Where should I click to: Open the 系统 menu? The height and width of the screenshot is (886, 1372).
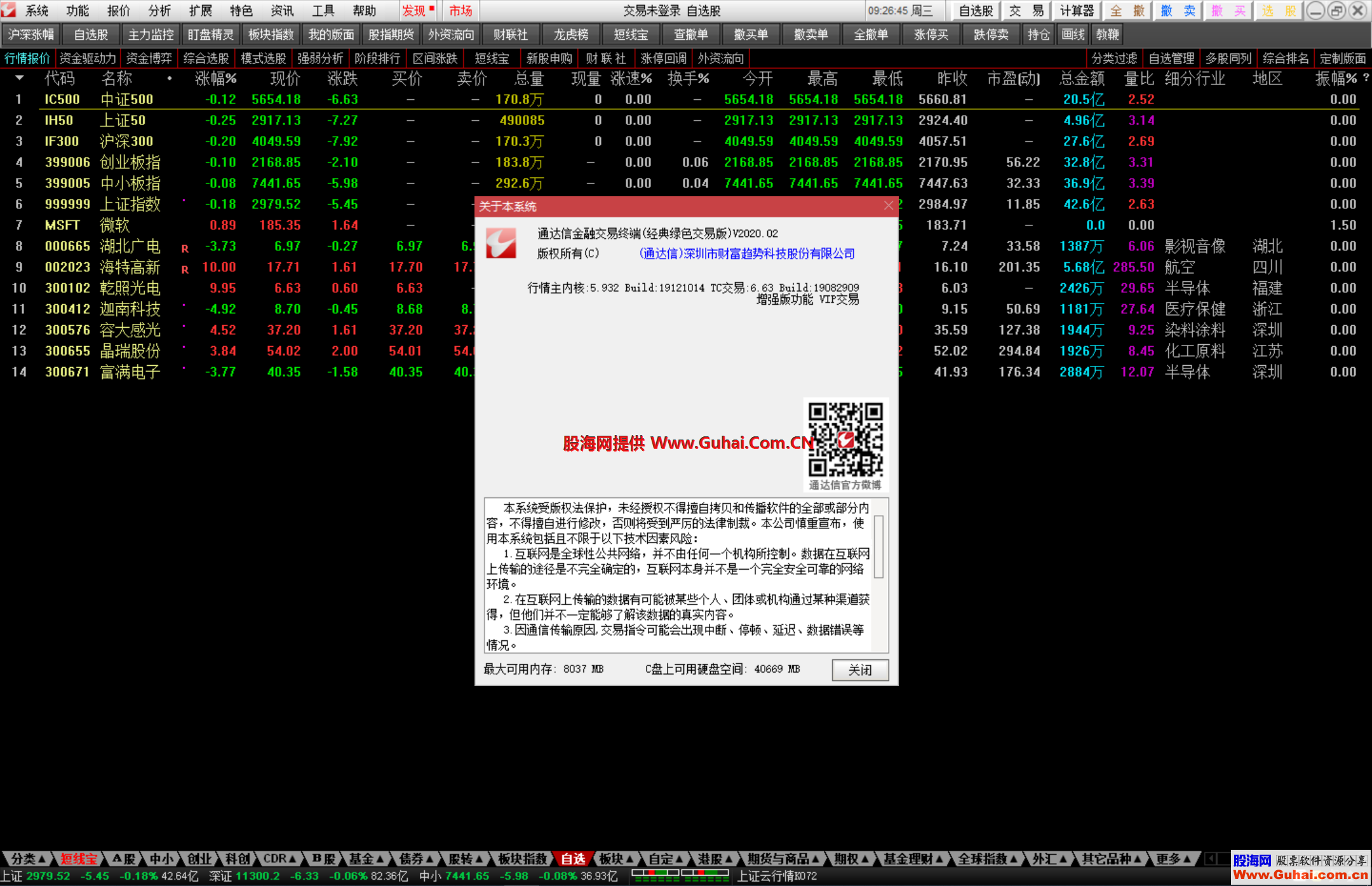(37, 11)
